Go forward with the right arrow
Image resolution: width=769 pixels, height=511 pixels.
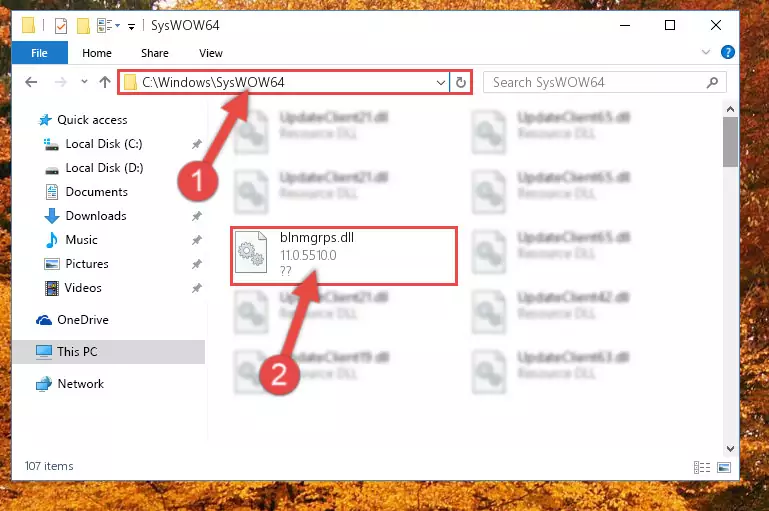pos(60,82)
